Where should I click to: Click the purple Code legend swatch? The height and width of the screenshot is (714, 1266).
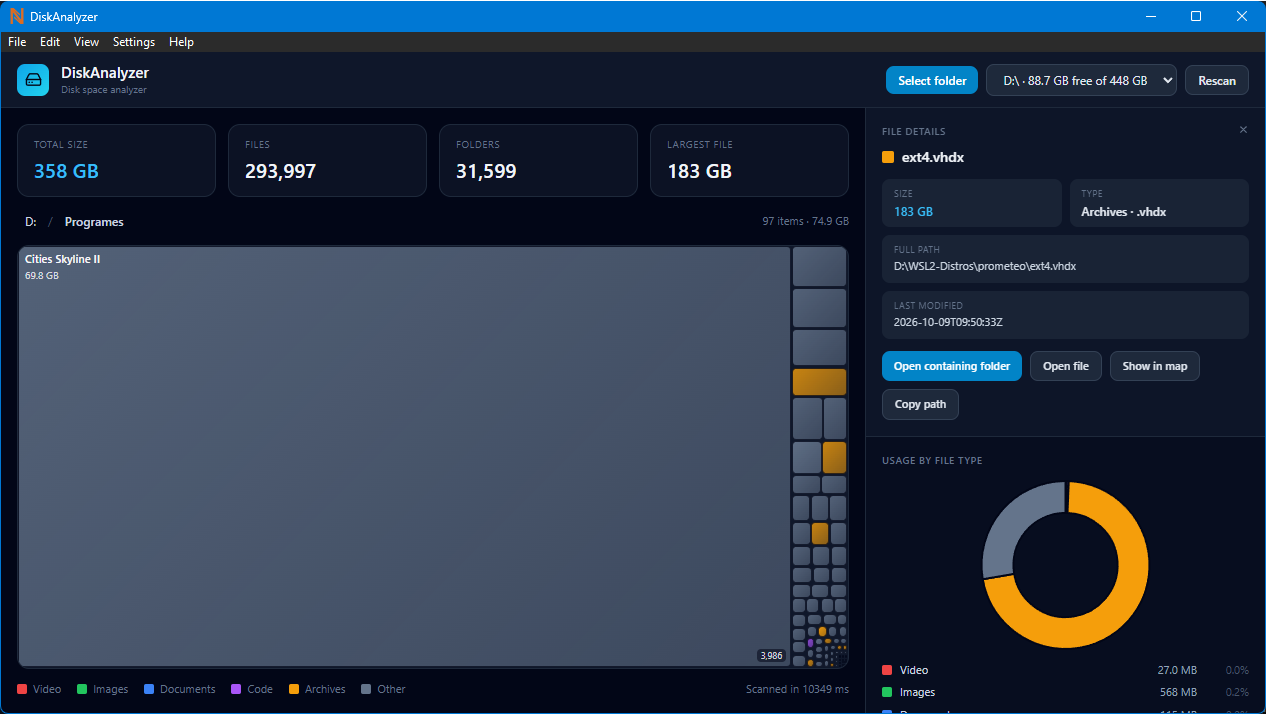(236, 689)
